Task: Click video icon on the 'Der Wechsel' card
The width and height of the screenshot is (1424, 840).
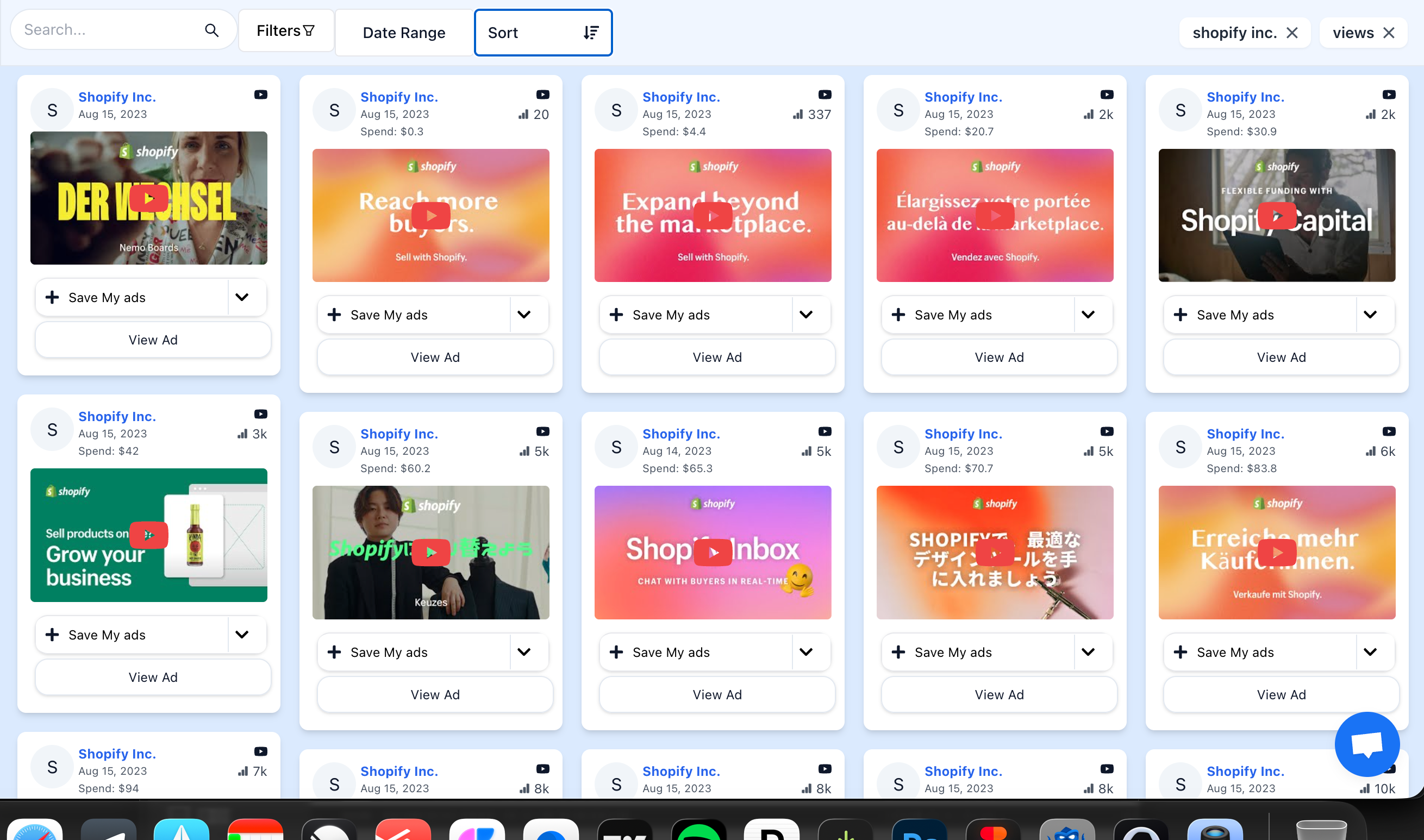Action: point(260,95)
